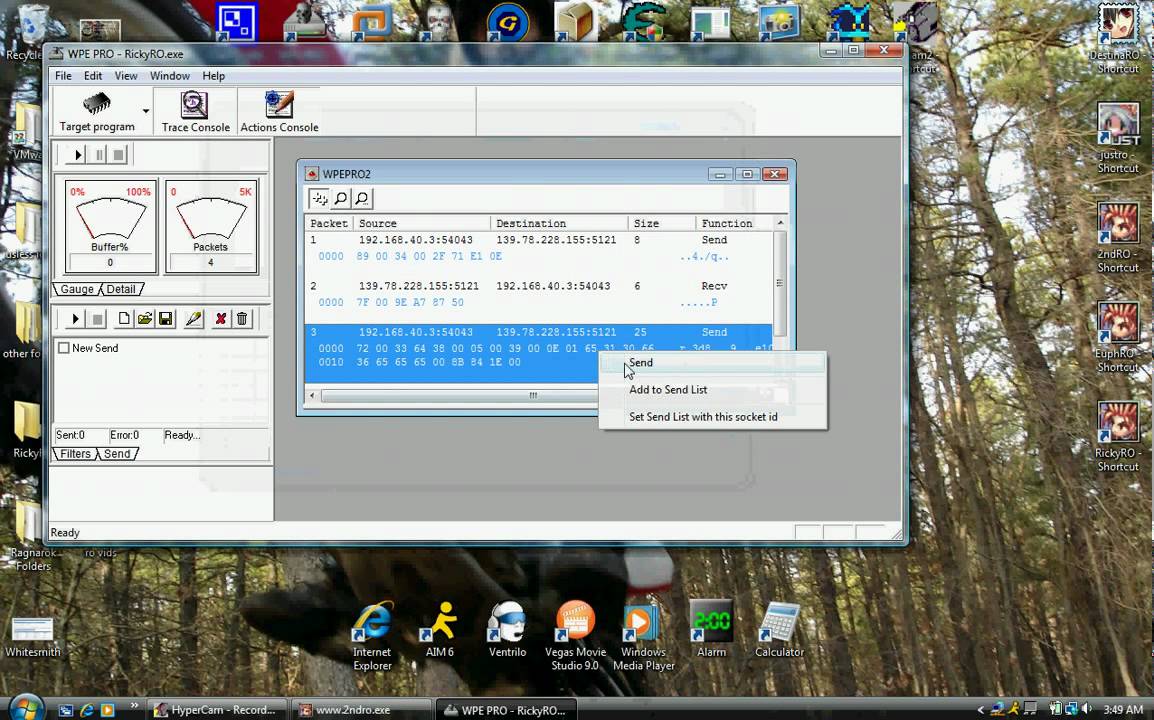The width and height of the screenshot is (1154, 720).
Task: Open the Window menu
Action: coord(170,76)
